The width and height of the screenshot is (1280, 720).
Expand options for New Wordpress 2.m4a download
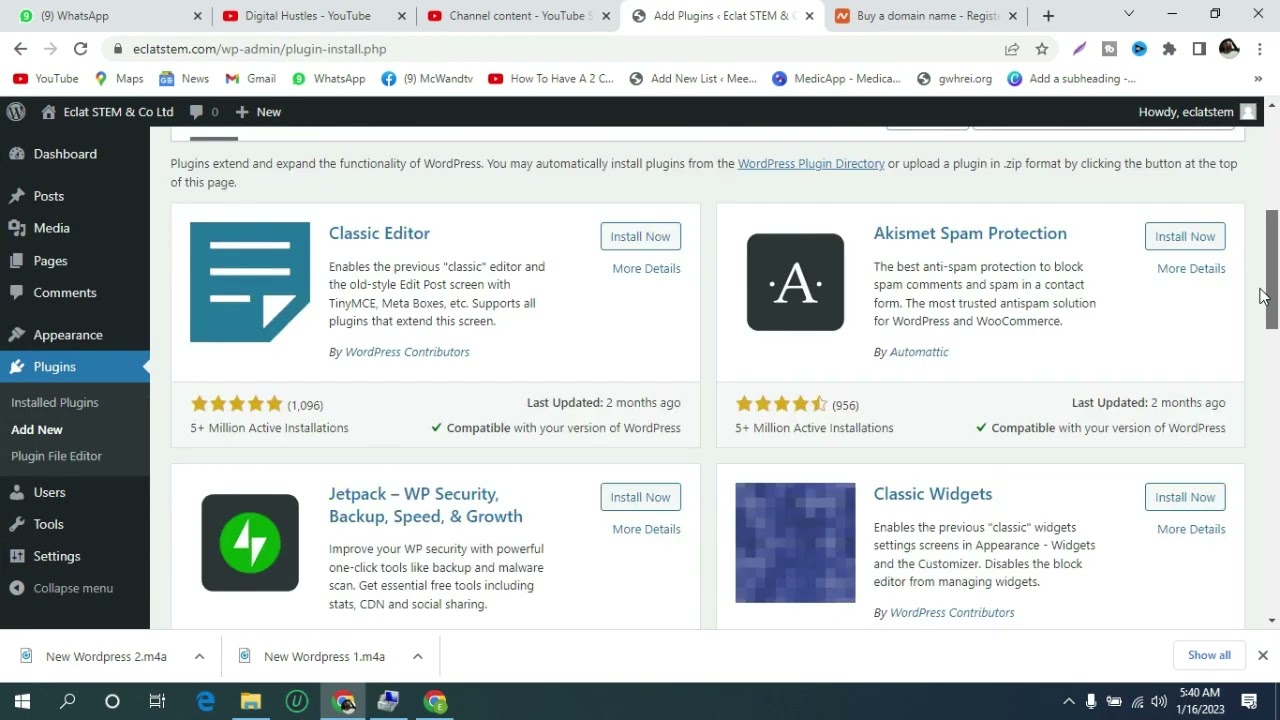point(199,657)
